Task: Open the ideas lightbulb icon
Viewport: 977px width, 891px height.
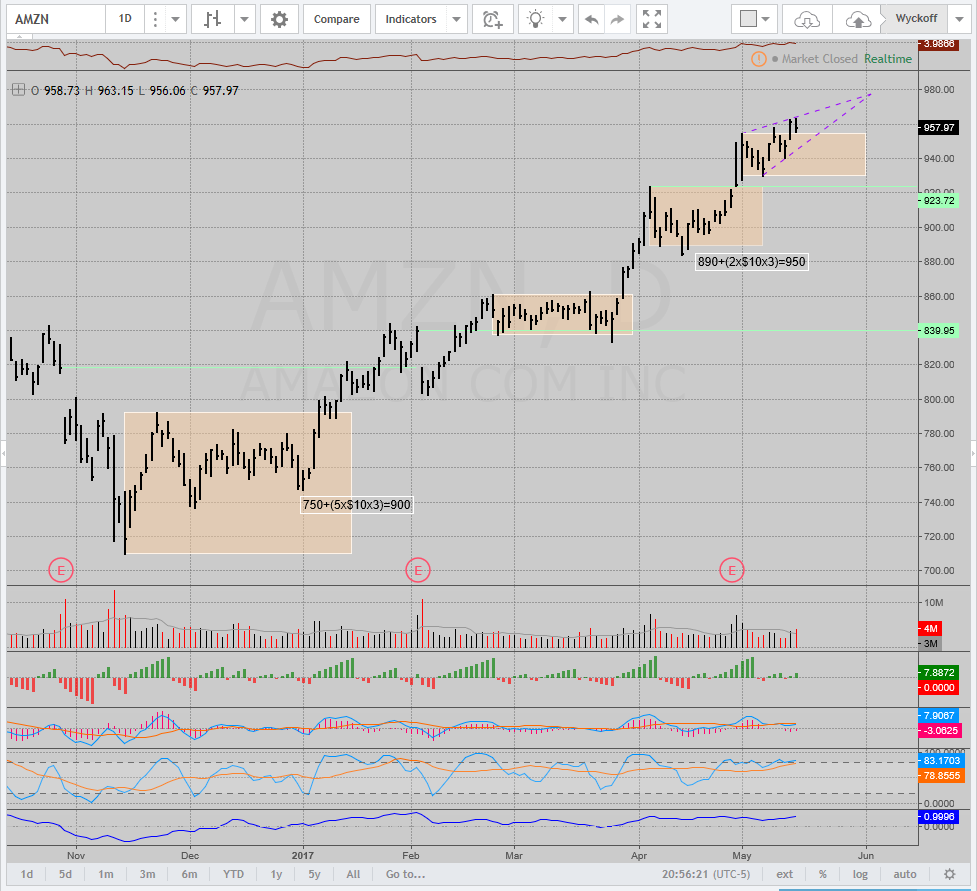Action: tap(538, 19)
